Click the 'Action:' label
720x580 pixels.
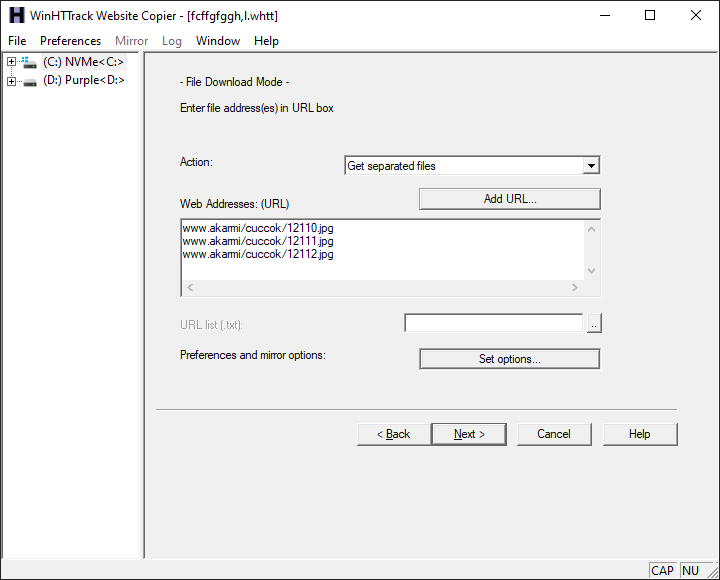(197, 162)
